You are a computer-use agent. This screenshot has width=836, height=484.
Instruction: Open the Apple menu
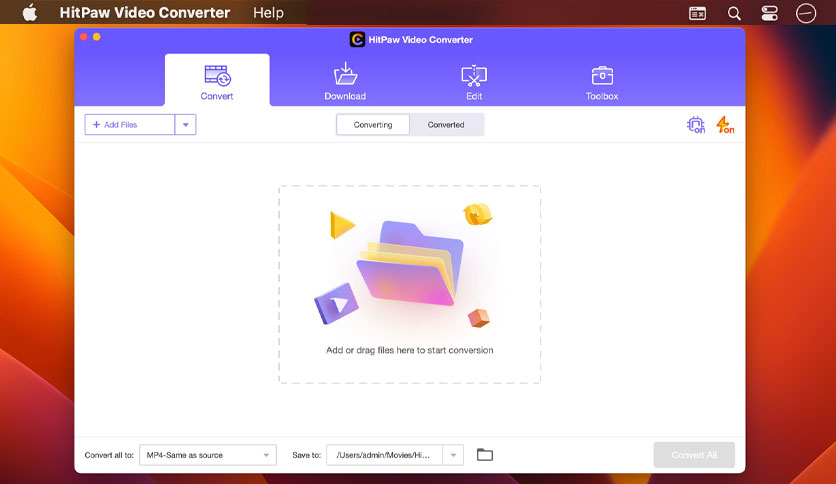click(30, 12)
